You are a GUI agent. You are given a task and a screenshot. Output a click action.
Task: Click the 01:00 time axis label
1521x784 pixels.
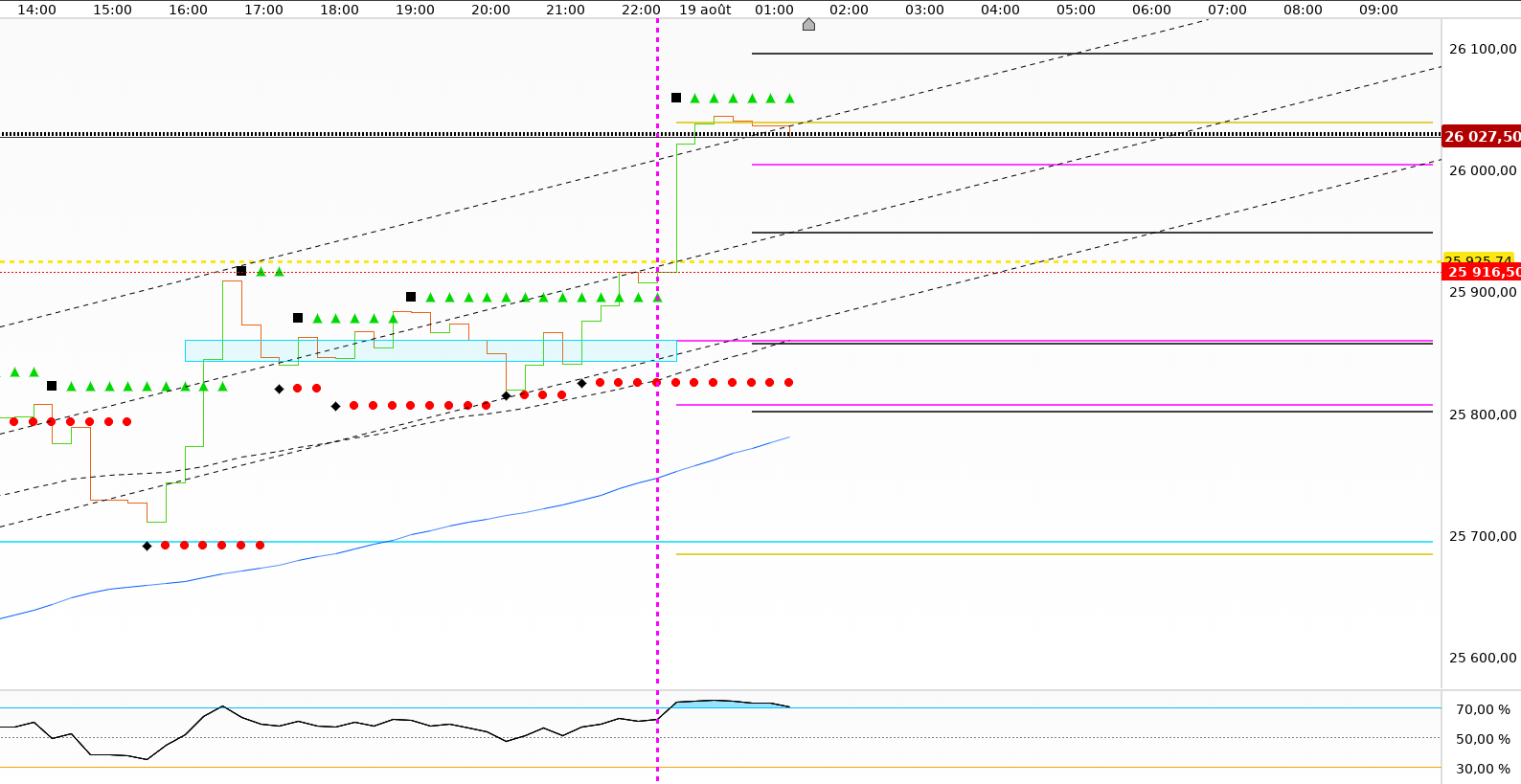pos(774,10)
